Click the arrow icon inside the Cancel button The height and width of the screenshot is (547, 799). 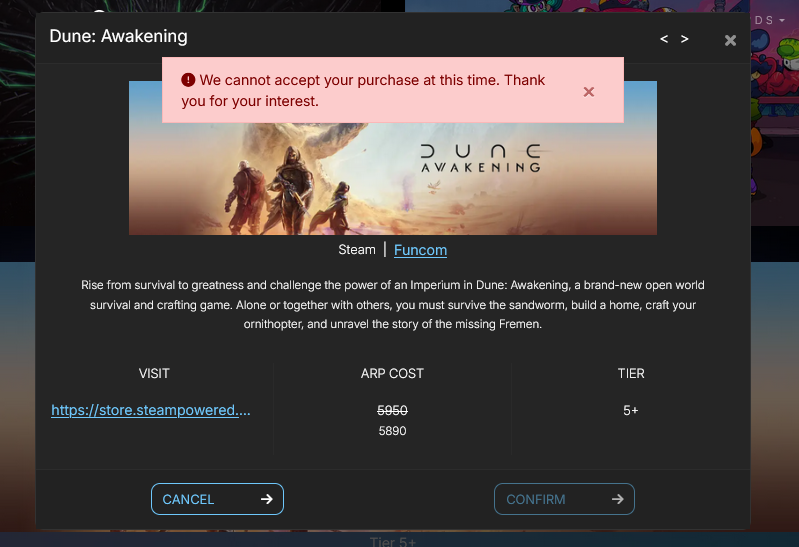pyautogui.click(x=267, y=499)
